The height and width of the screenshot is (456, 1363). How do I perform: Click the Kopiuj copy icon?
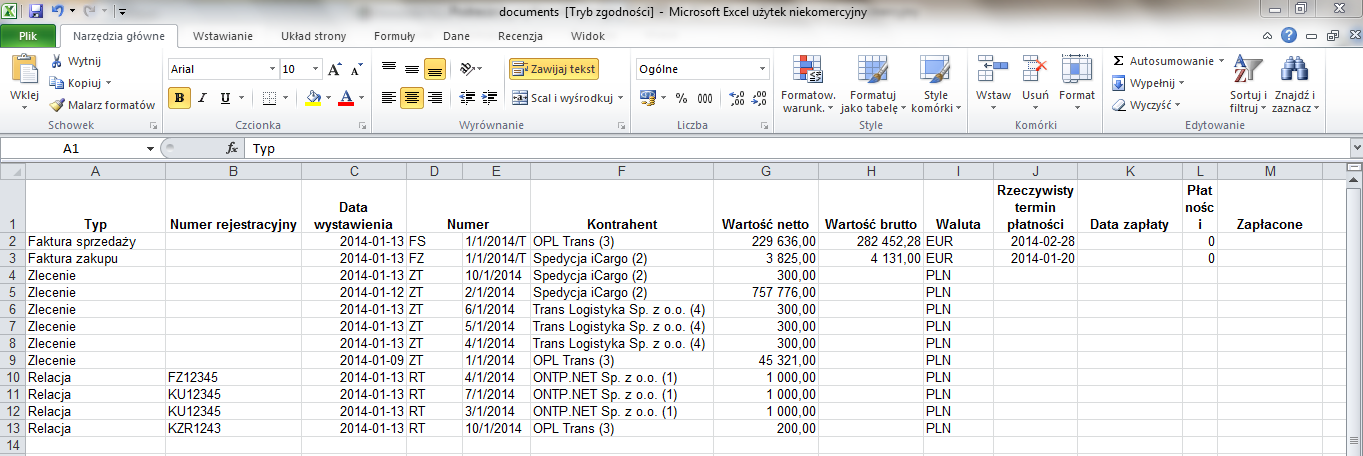[x=57, y=83]
